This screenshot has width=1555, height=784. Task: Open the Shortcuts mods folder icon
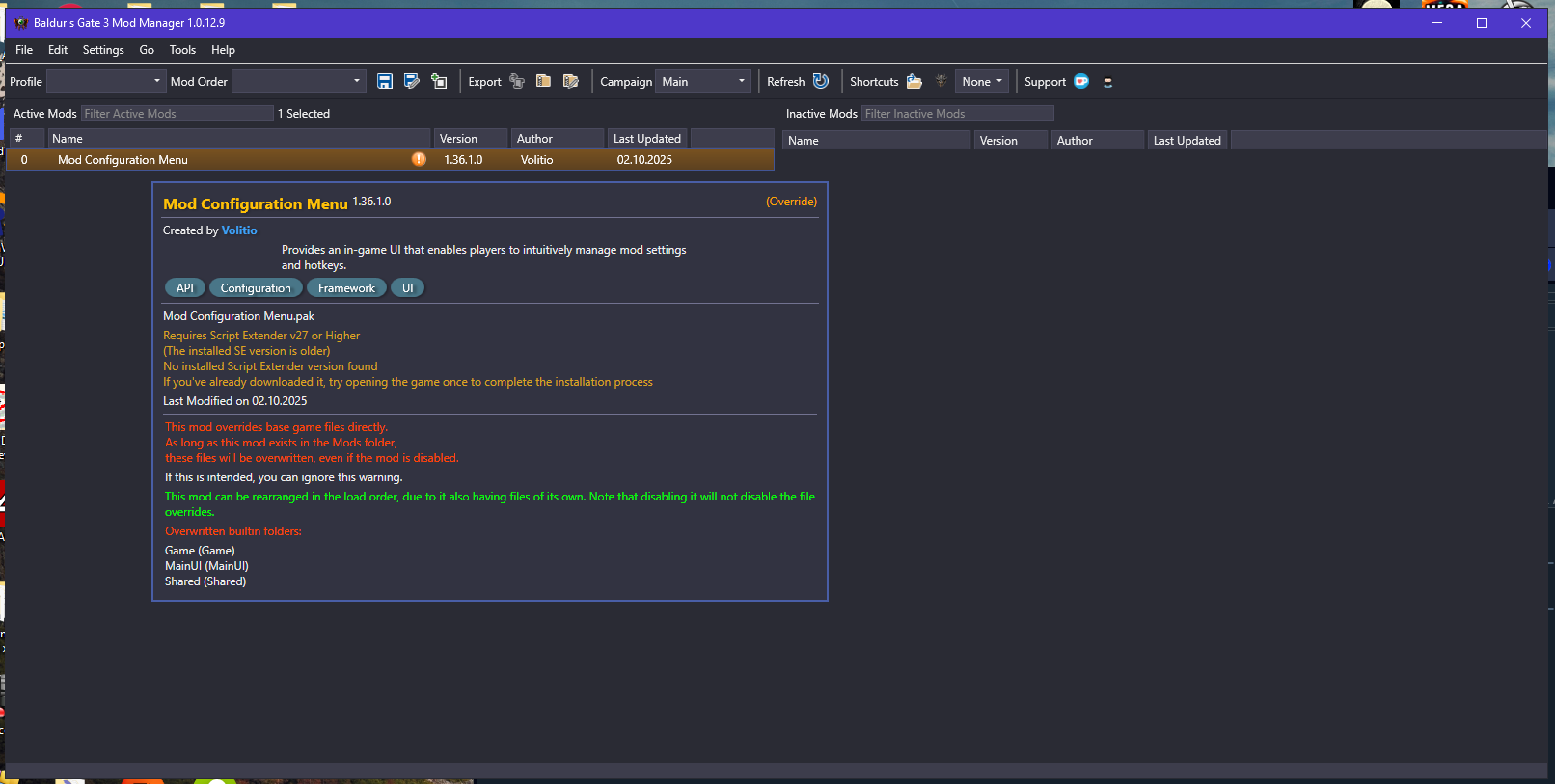[914, 81]
